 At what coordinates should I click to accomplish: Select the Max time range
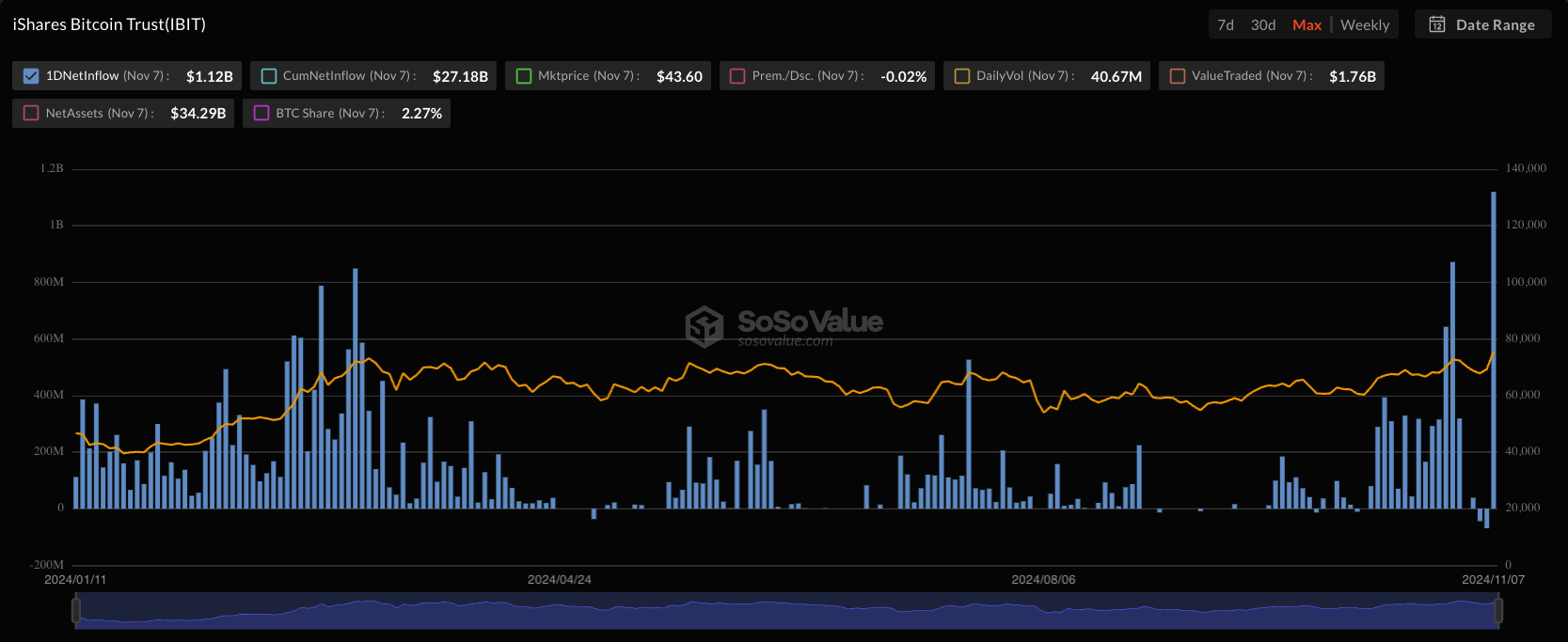tap(1307, 25)
